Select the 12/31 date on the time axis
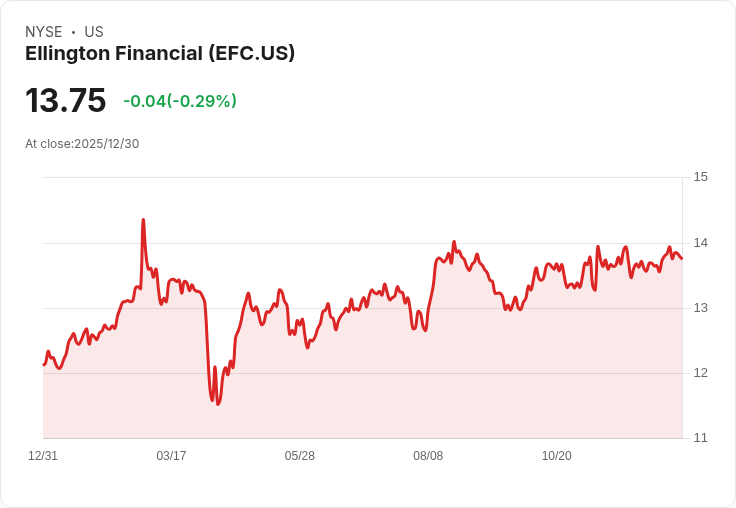The height and width of the screenshot is (508, 736). pos(43,456)
